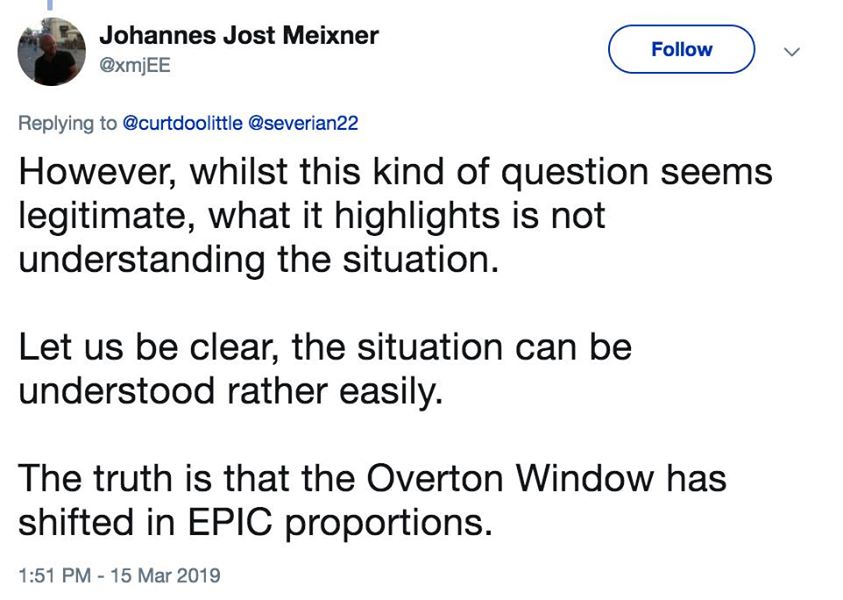Screen dimensions: 843x600
Task: Click "understanding the situation." line
Action: (x=258, y=259)
